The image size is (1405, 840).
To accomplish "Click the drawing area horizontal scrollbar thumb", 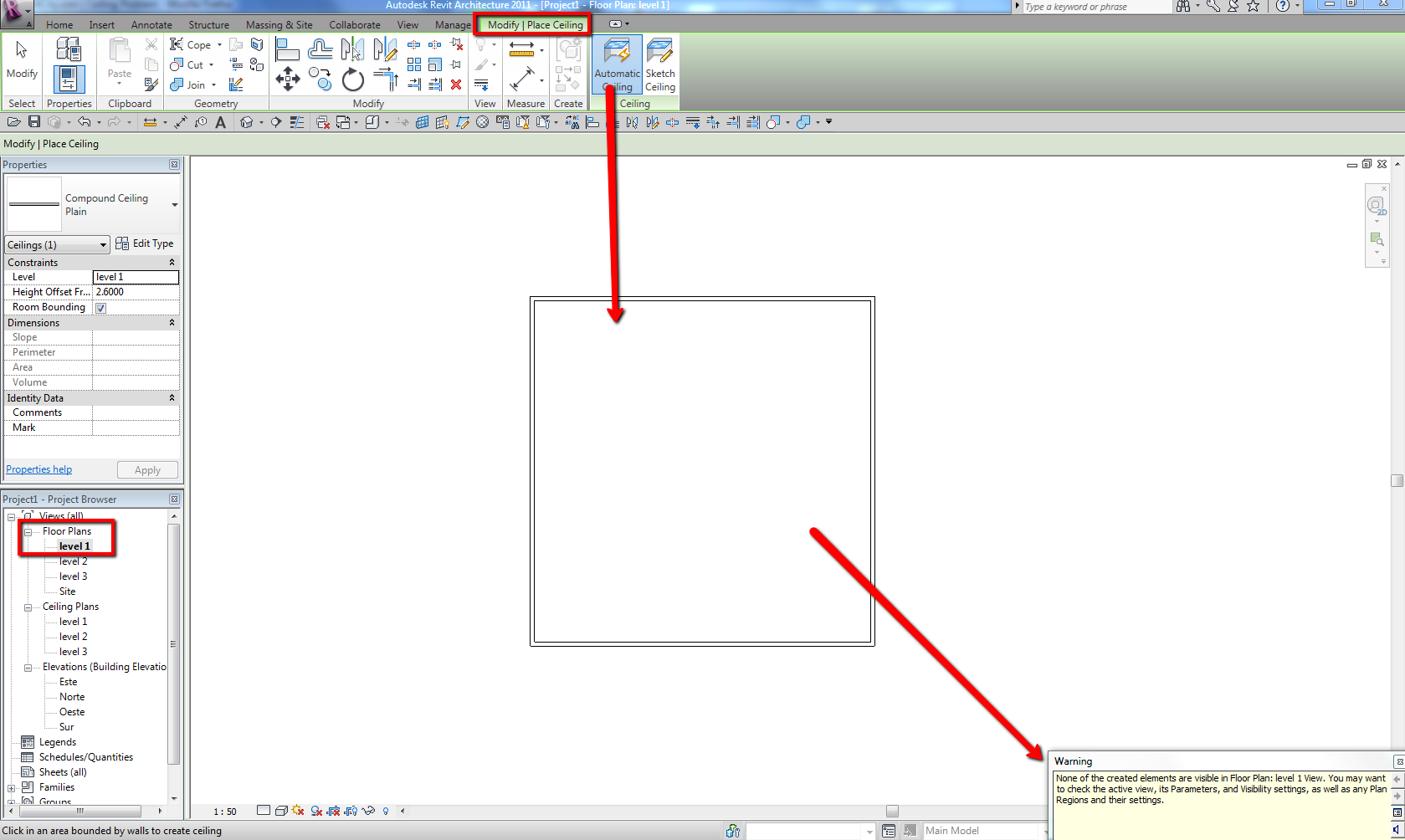I will 892,811.
